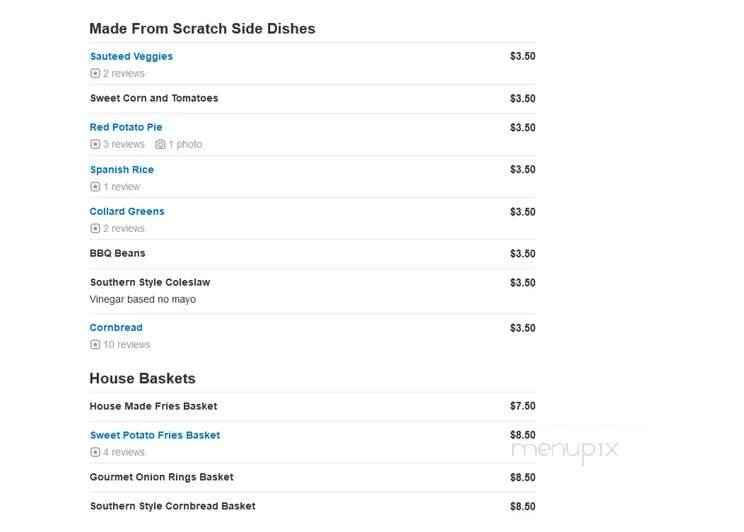View the 1 photo of Red Potato Pie

[x=185, y=145]
